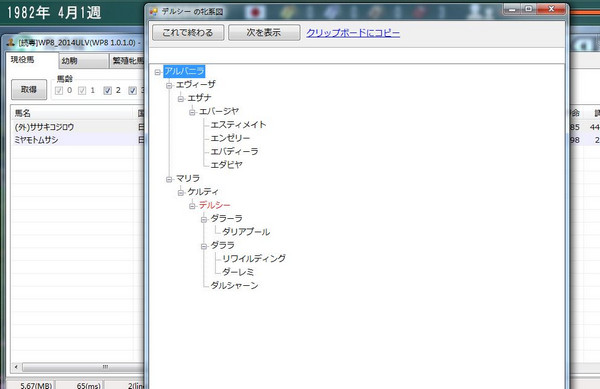Image resolution: width=600 pixels, height=389 pixels.
Task: Click the 取得 button in the background window
Action: click(29, 90)
